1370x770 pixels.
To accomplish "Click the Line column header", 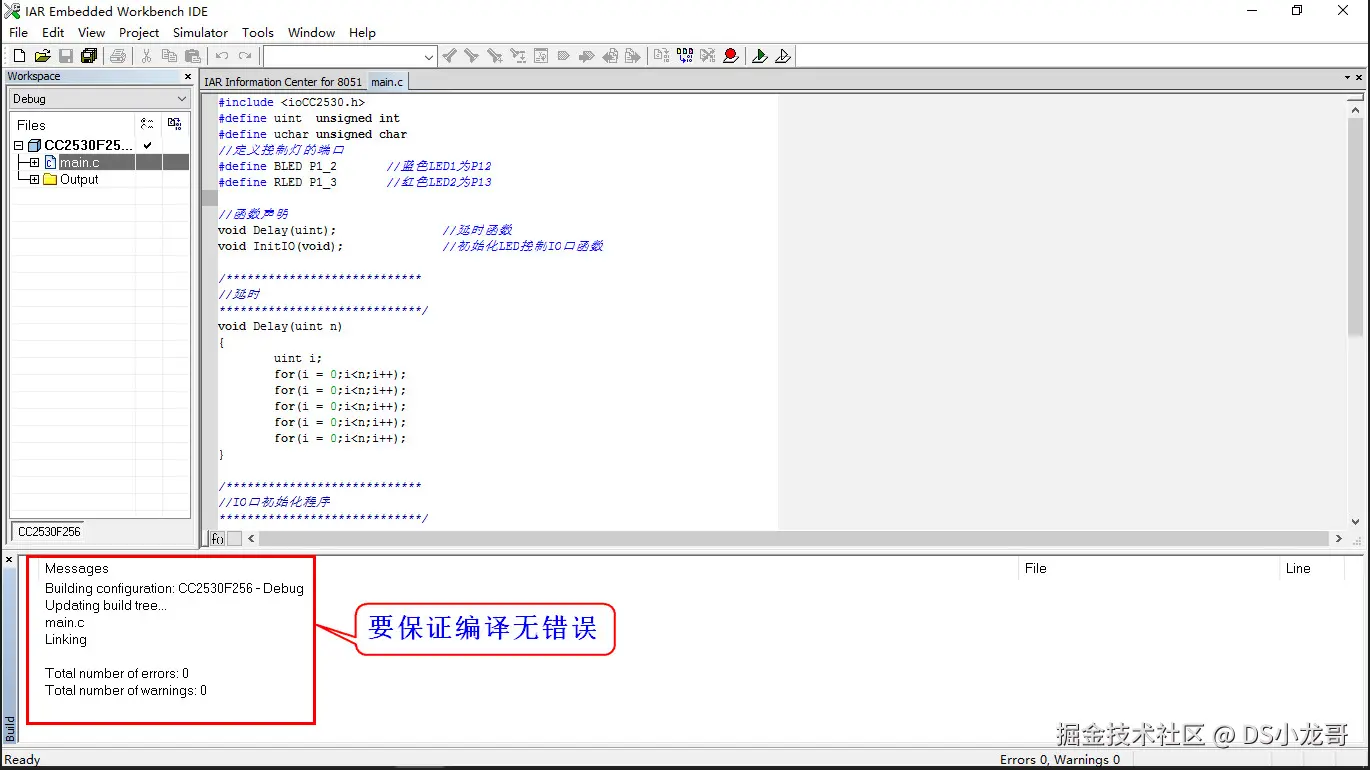I will coord(1298,568).
